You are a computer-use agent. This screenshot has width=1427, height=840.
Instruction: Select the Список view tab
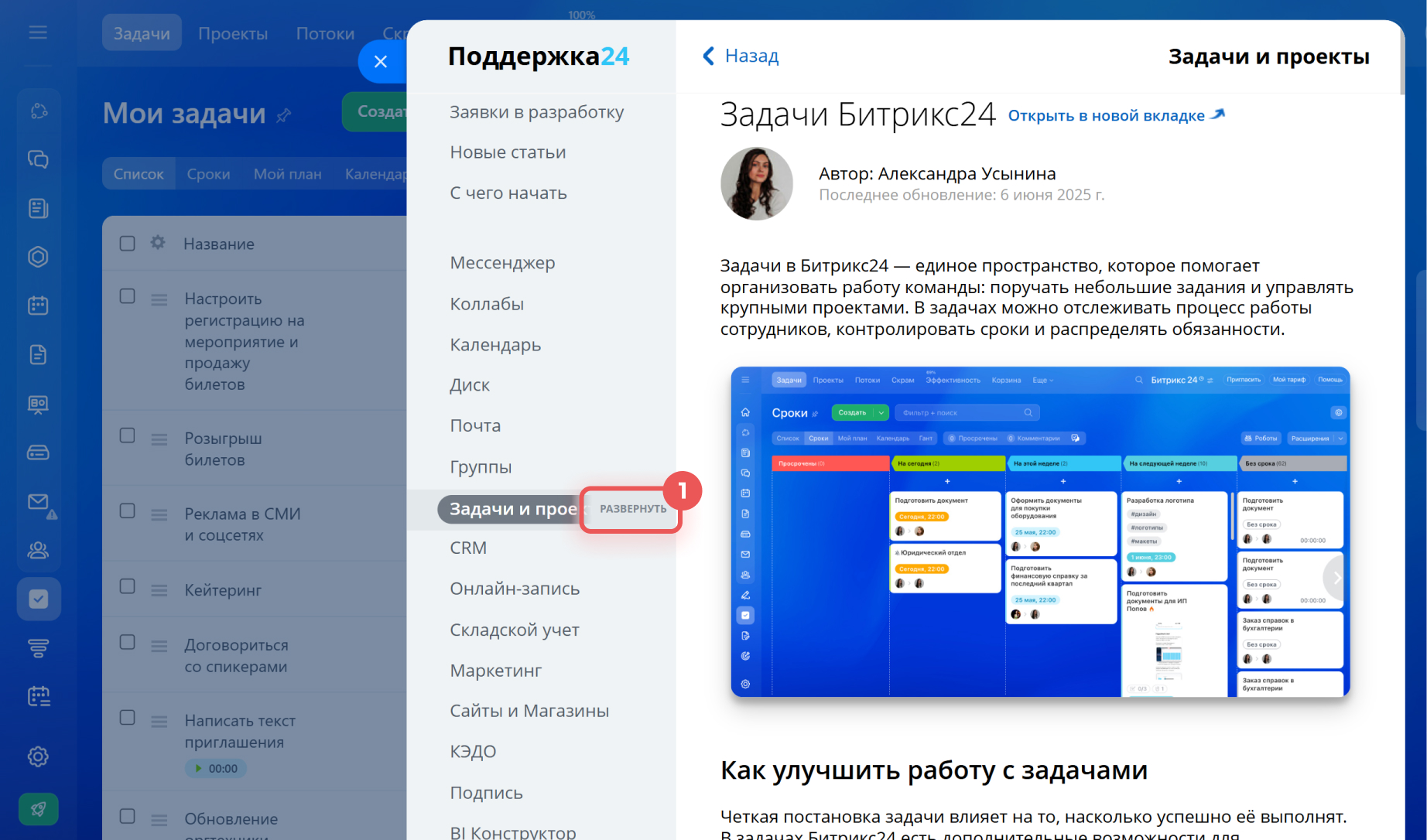139,174
